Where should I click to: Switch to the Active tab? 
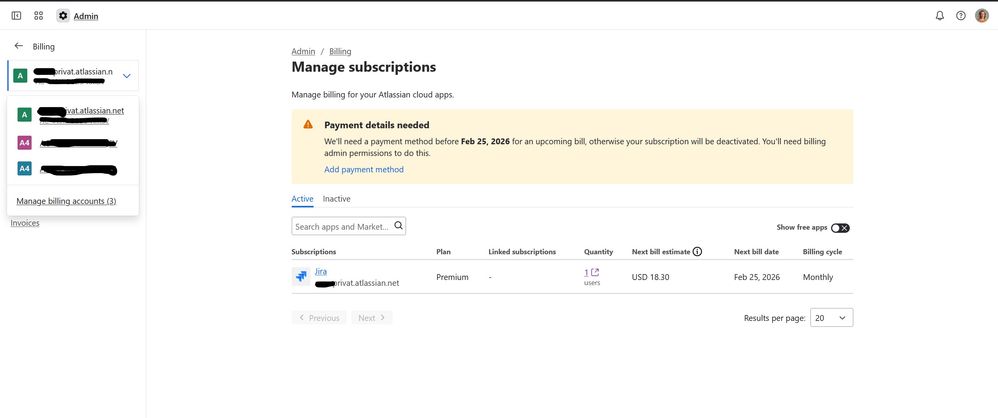point(302,199)
